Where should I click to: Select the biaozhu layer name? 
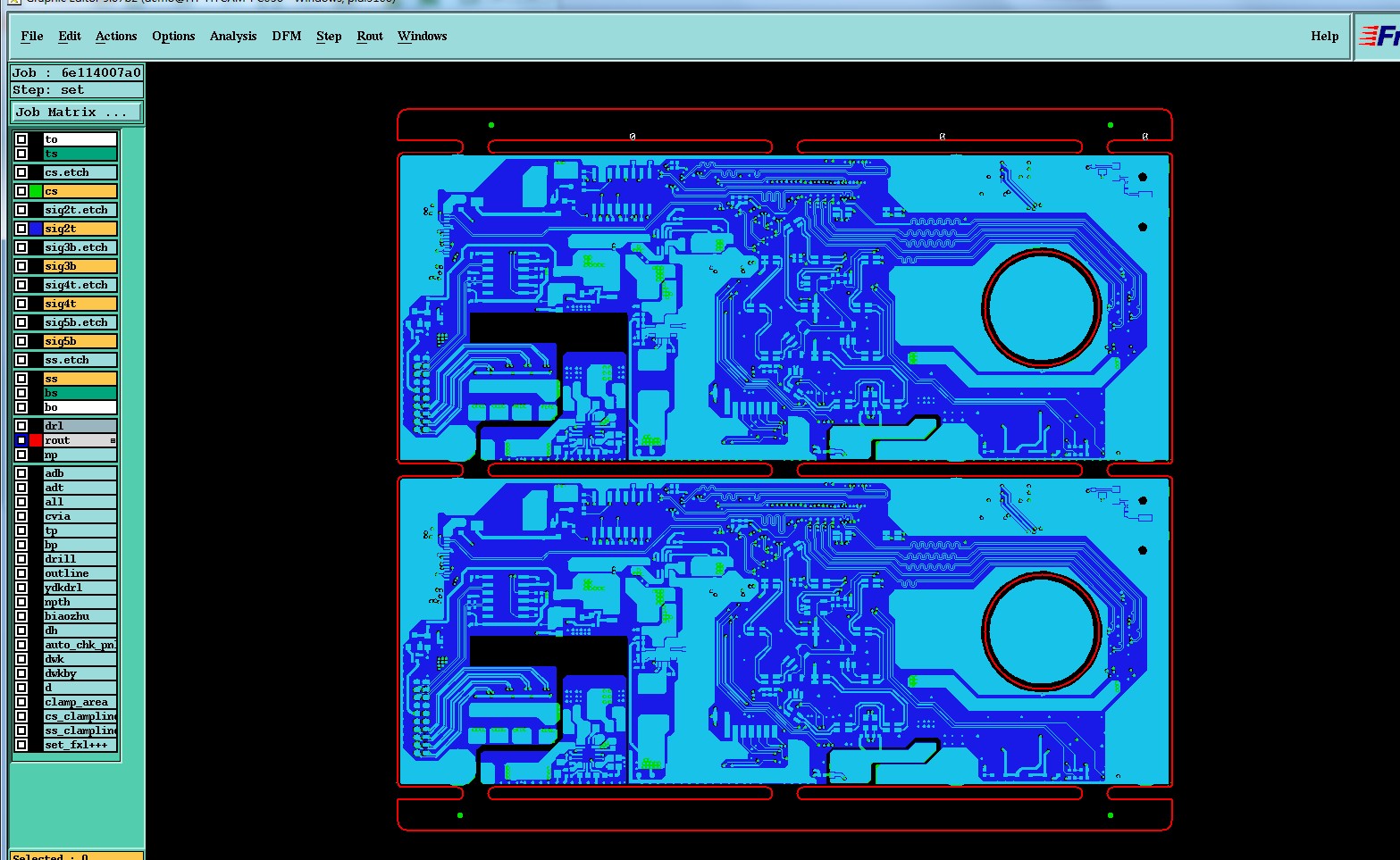(80, 616)
